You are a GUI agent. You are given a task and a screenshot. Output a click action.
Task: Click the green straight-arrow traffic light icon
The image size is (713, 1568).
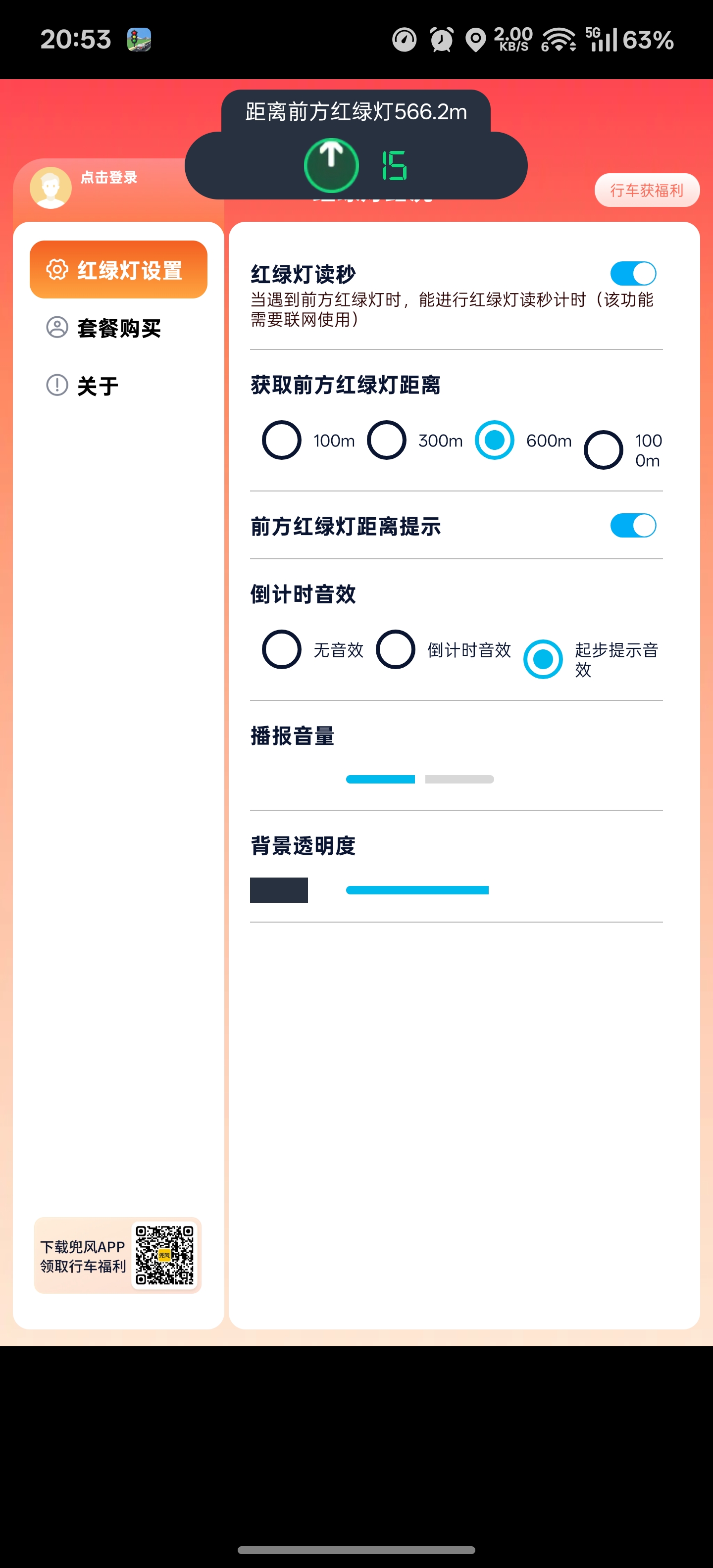331,165
